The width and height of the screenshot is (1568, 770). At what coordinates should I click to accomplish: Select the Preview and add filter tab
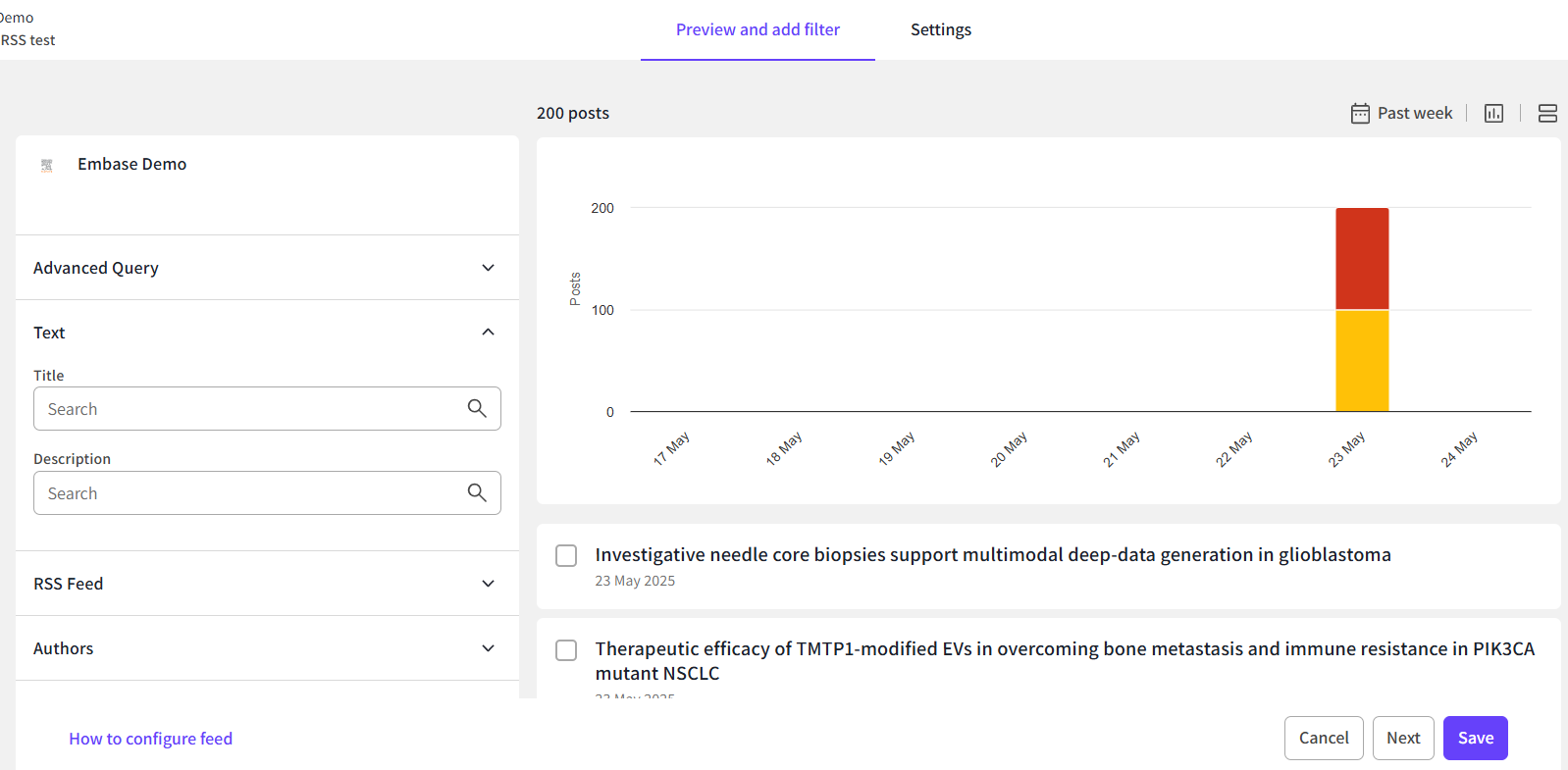758,29
